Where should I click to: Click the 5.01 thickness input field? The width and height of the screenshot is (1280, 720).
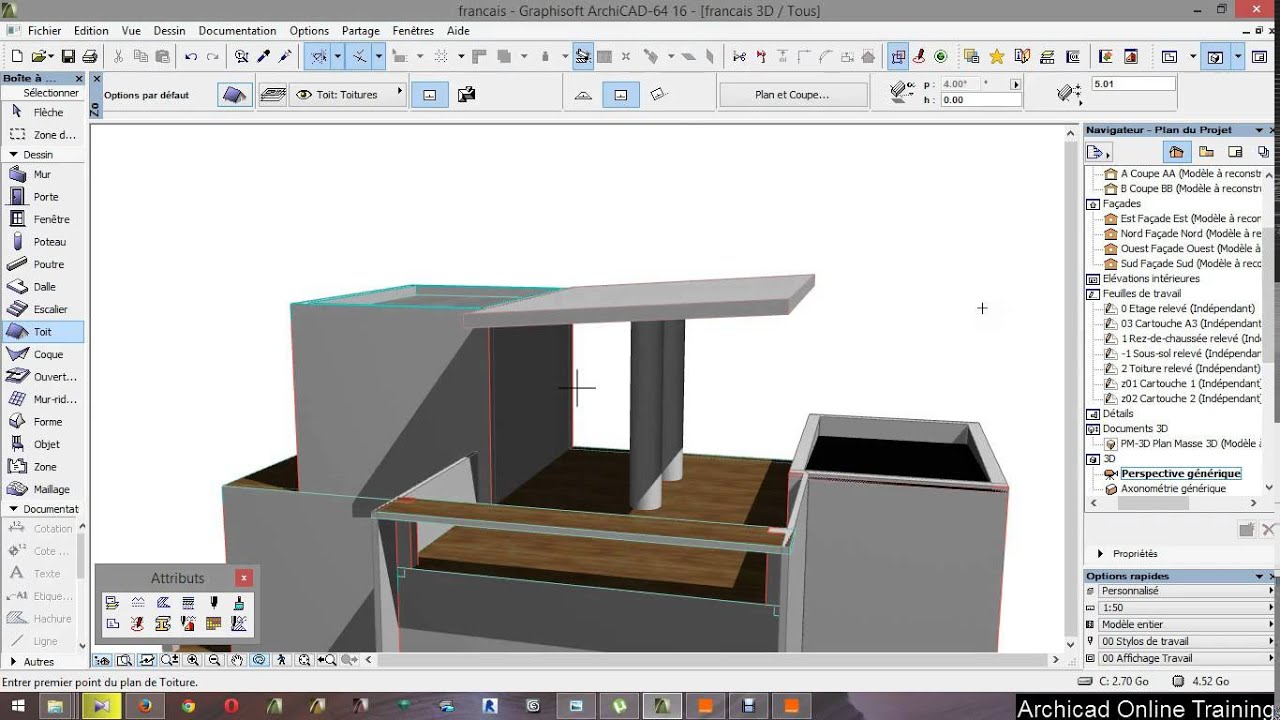click(1133, 85)
